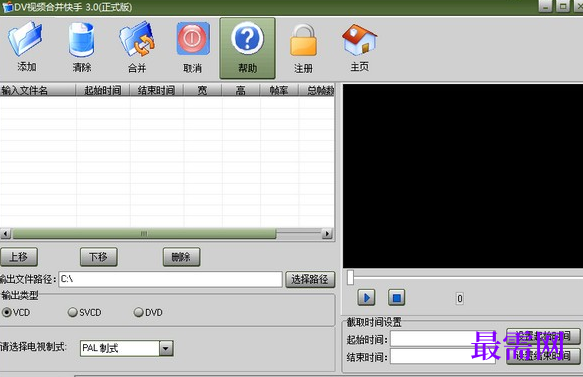The height and width of the screenshot is (377, 583).
Task: Click the 结束时间 column header
Action: point(157,90)
